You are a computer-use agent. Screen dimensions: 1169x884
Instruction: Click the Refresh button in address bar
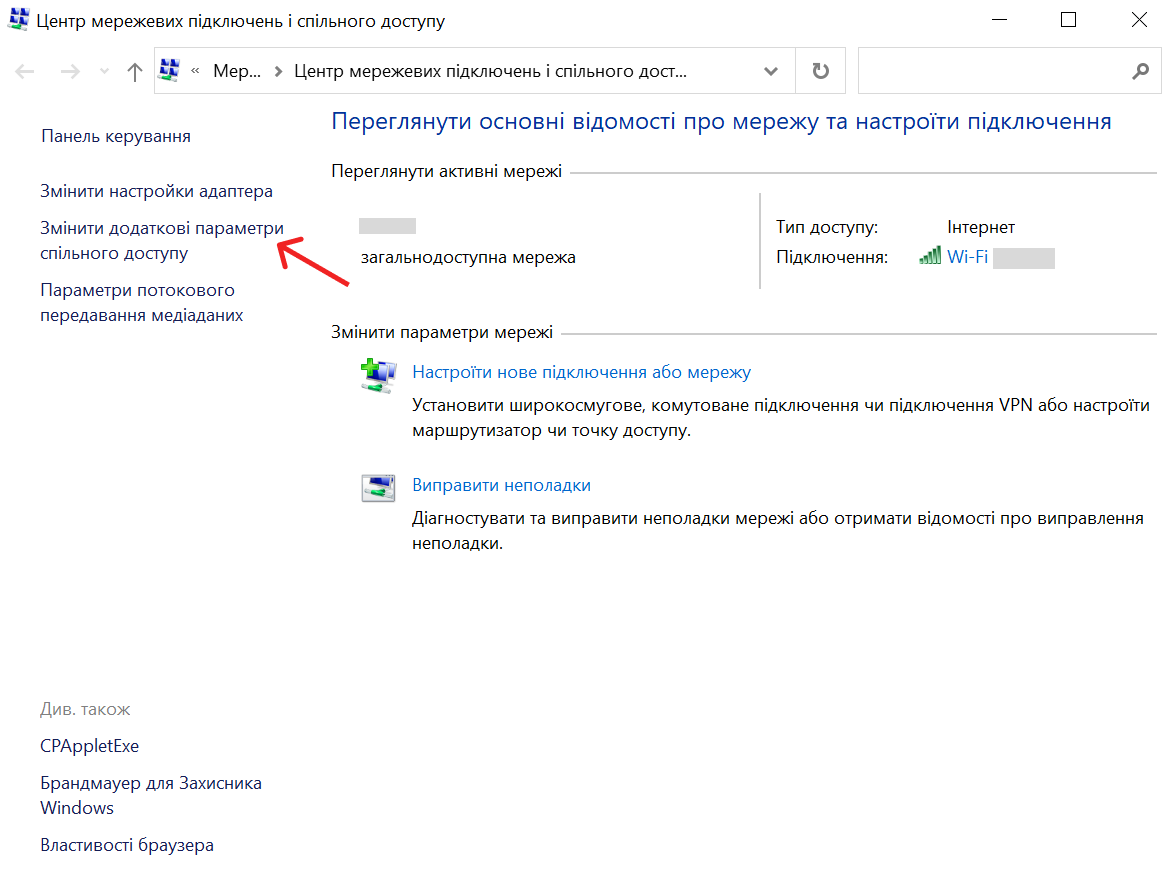coord(820,72)
